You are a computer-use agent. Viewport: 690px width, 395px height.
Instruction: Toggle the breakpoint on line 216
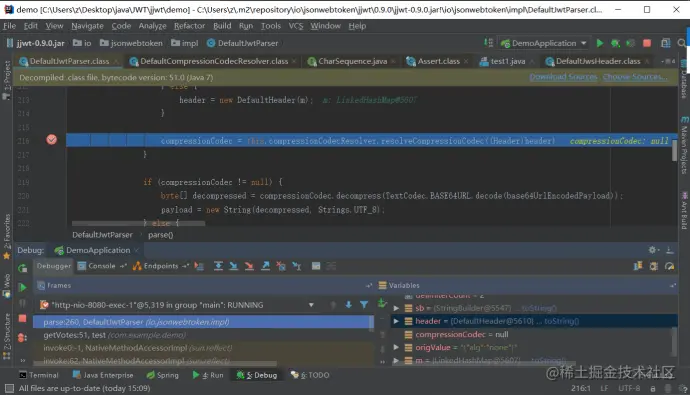pos(51,140)
